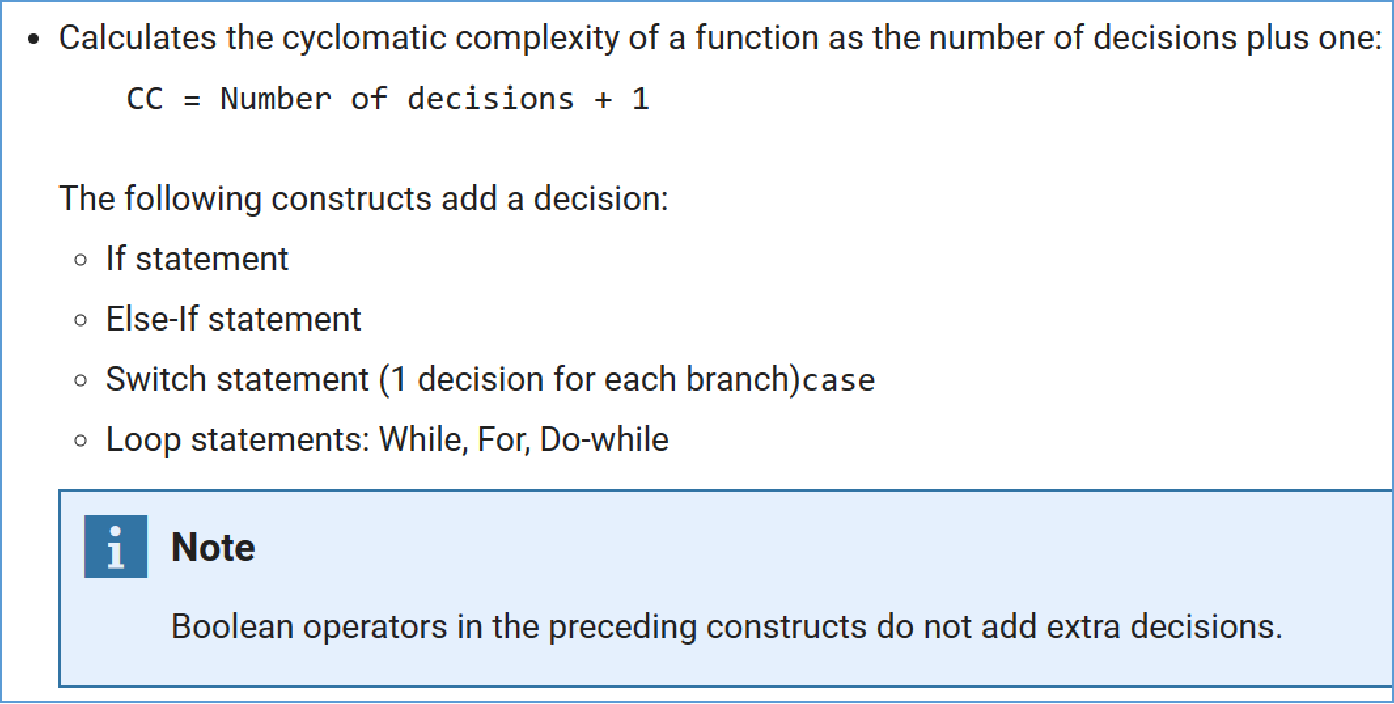Screen dimensions: 1394x704
Task: Click the hollow bullet beside Switch statement
Action: (81, 381)
